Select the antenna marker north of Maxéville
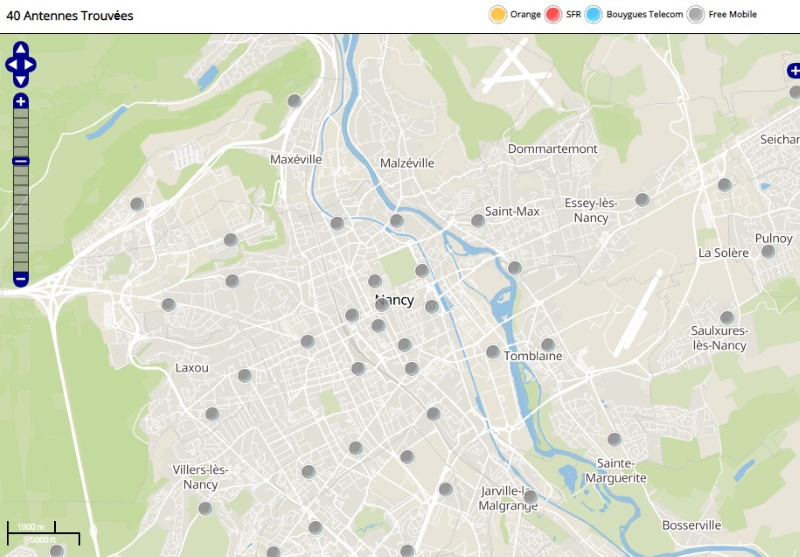The height and width of the screenshot is (557, 800). tap(295, 101)
